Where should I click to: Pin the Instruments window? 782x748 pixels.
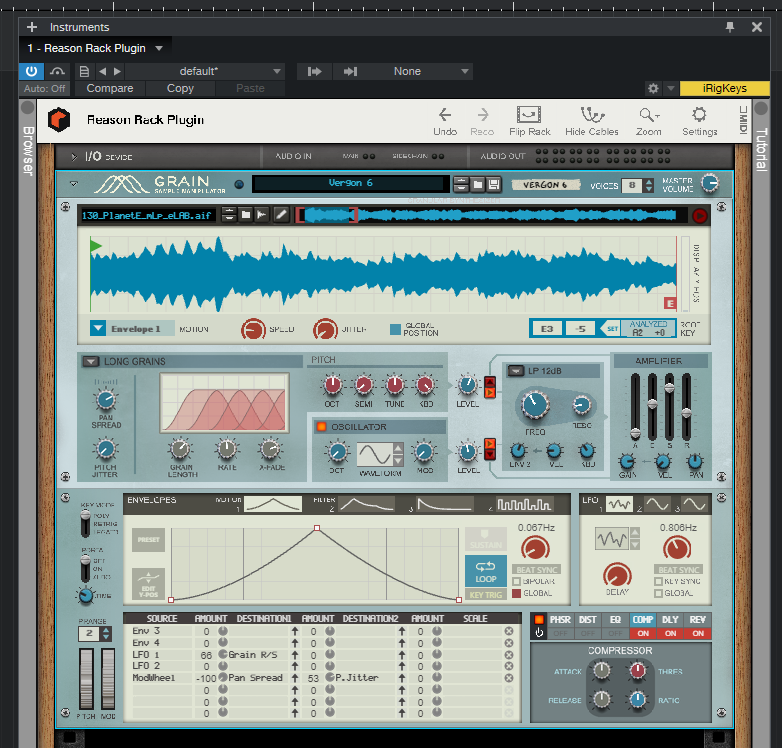(730, 27)
